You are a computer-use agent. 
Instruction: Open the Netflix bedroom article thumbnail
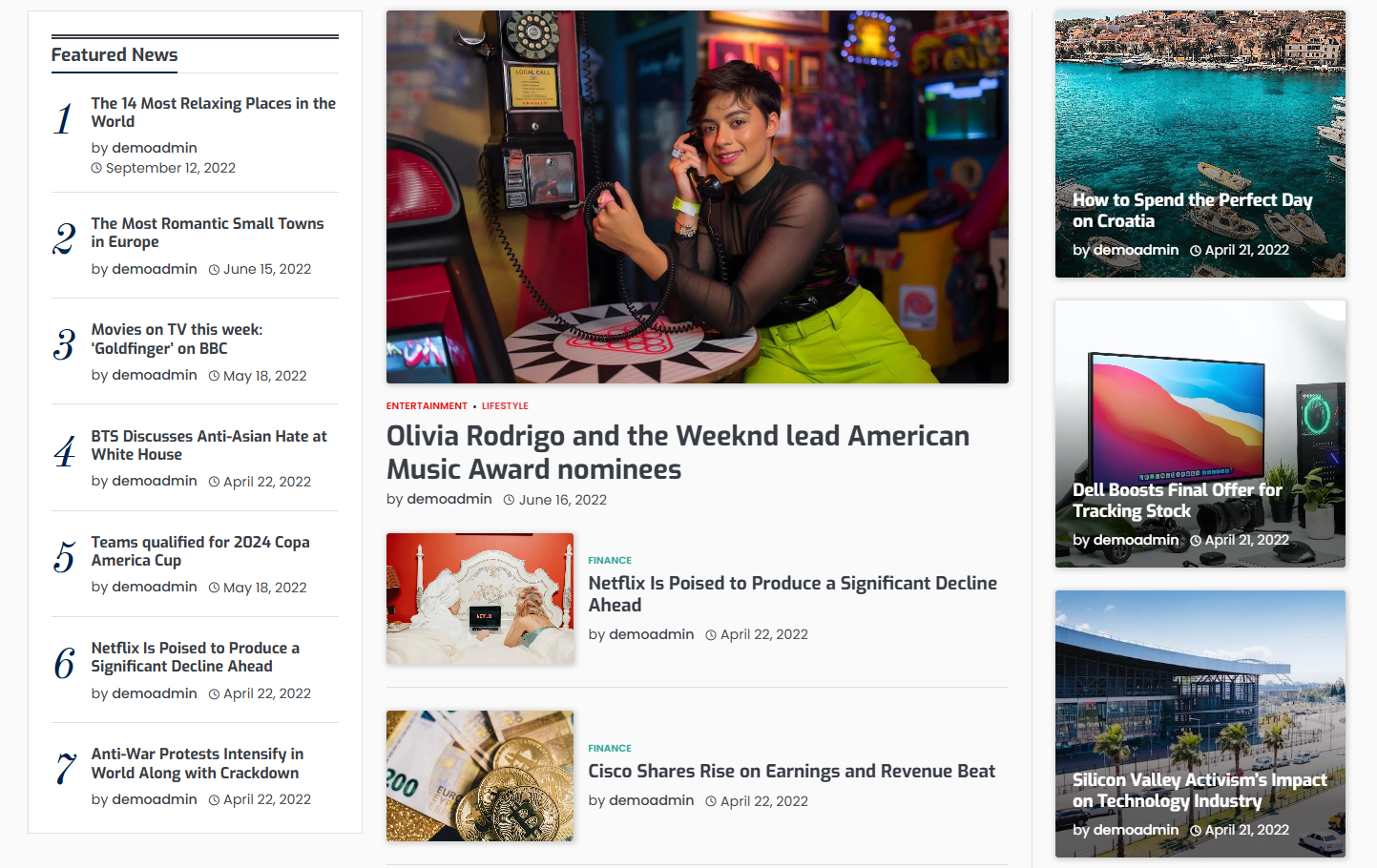(480, 599)
